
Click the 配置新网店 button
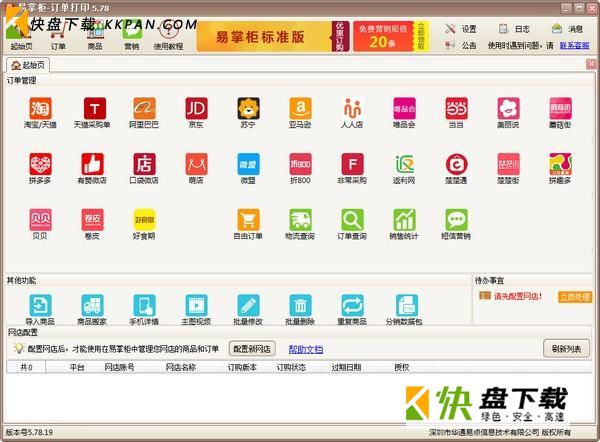point(252,349)
